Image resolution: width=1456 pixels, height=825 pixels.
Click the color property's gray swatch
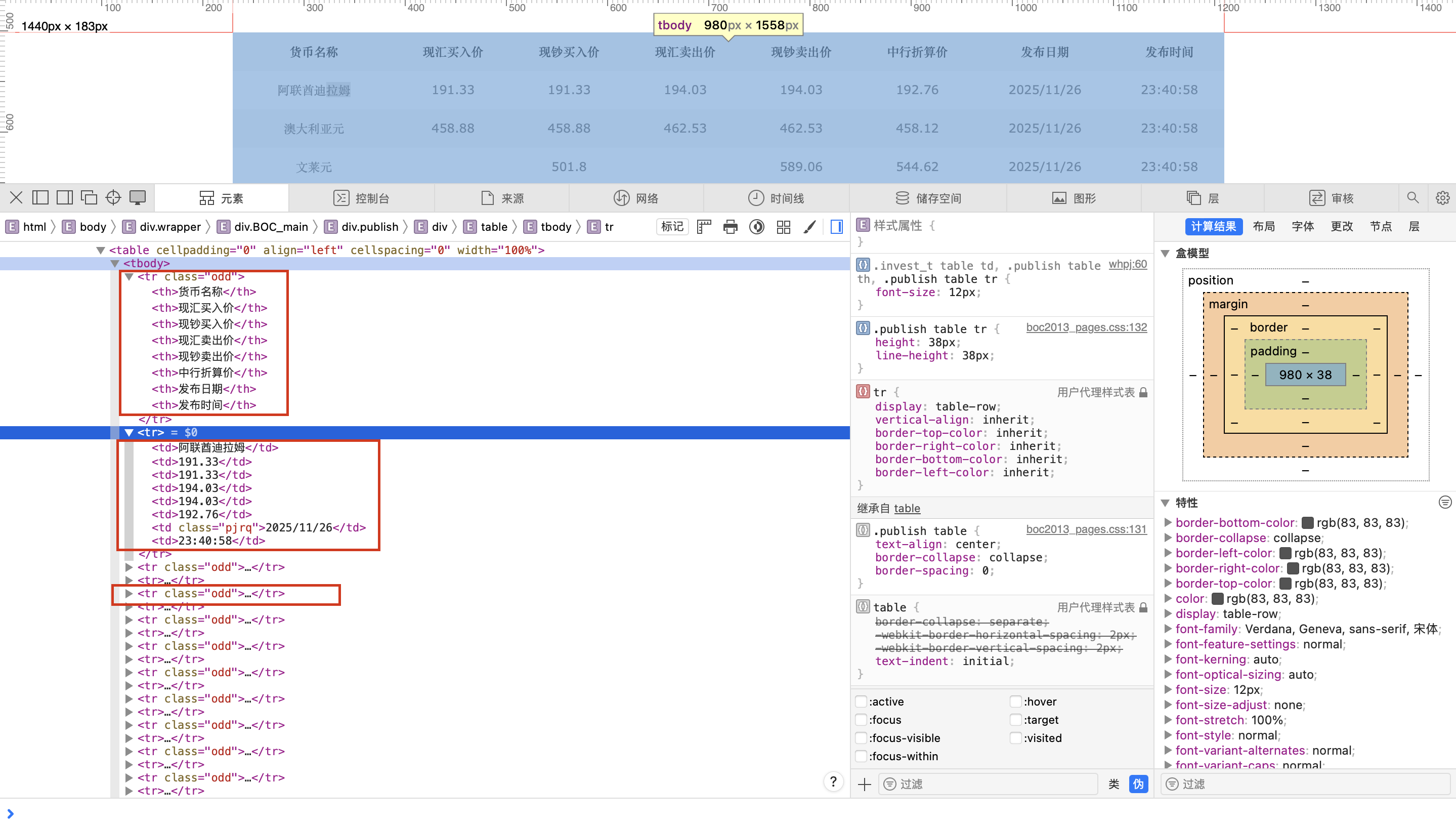pyautogui.click(x=1217, y=599)
